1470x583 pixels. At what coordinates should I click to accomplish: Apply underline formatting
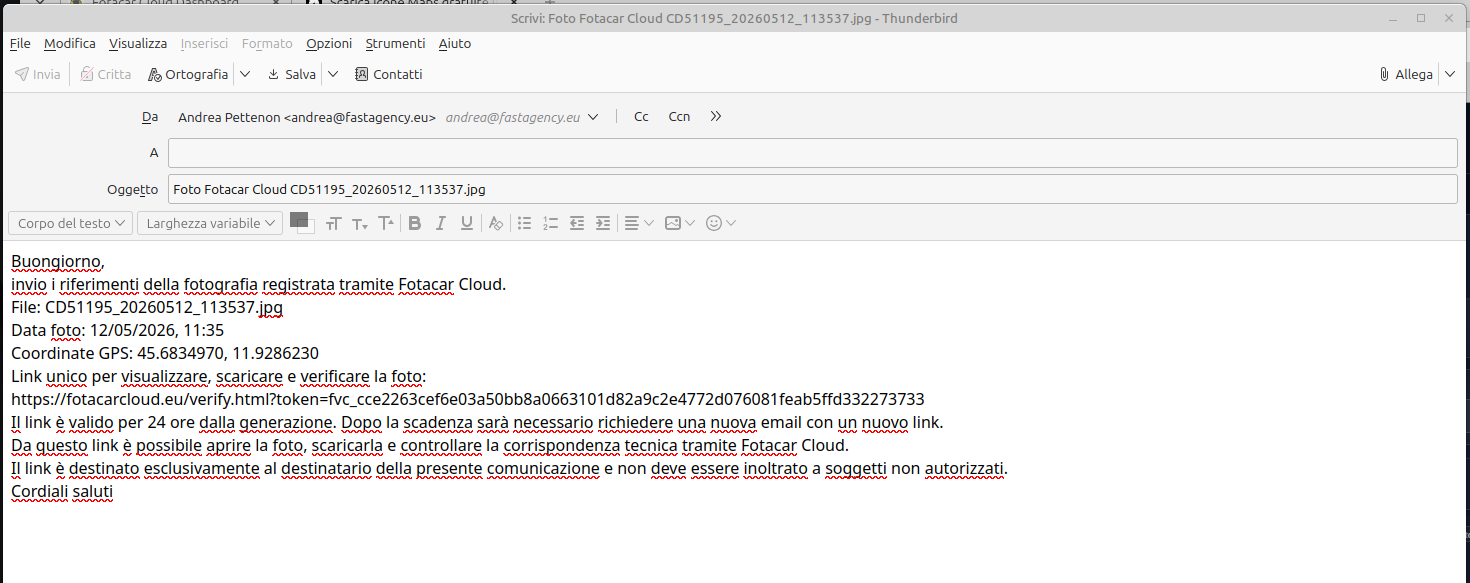point(467,223)
